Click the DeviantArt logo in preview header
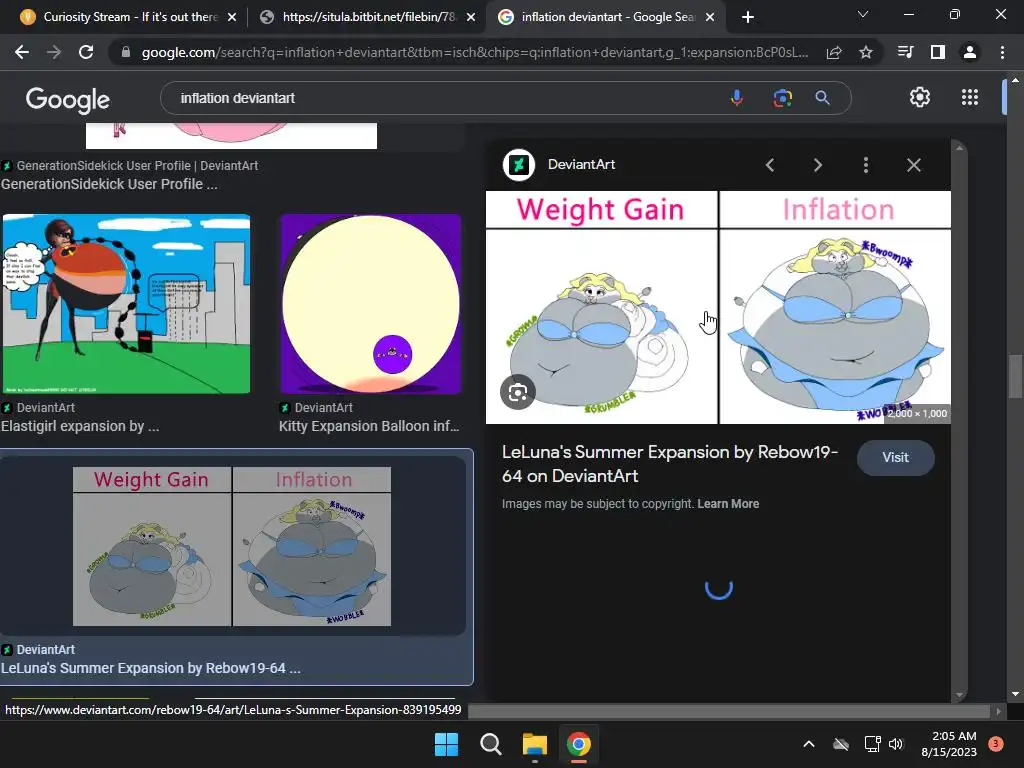 point(519,165)
